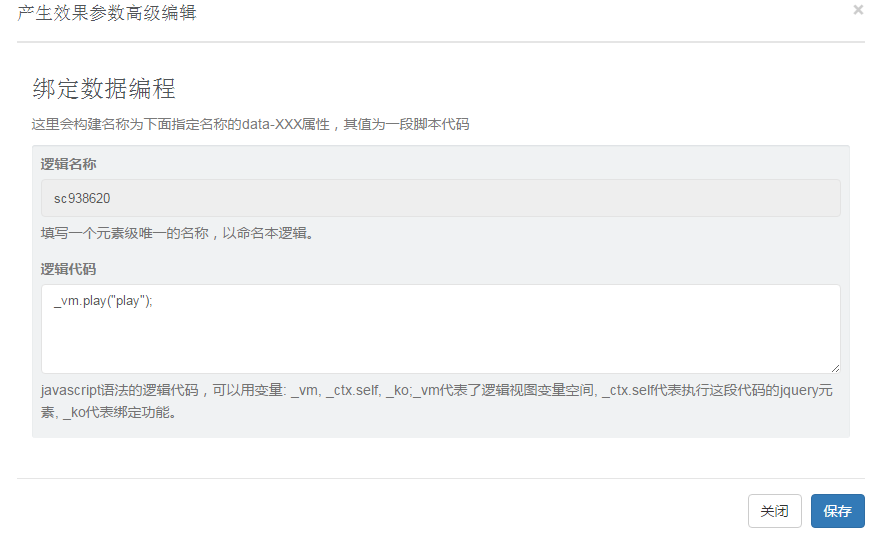875x549 pixels.
Task: Focus the 逻辑名称 input containing sc938620
Action: (x=440, y=198)
